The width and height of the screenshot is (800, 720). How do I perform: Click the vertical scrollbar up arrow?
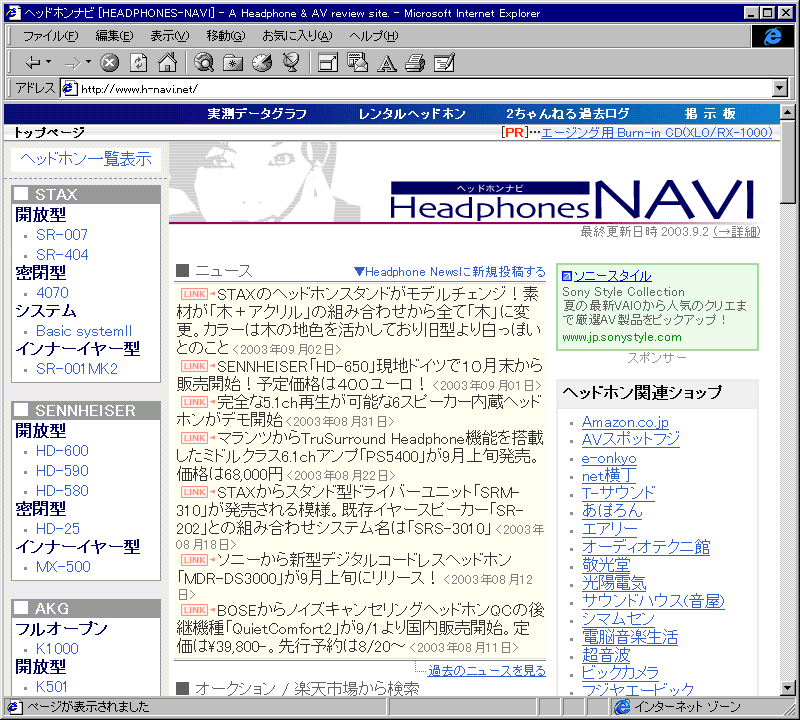[787, 112]
